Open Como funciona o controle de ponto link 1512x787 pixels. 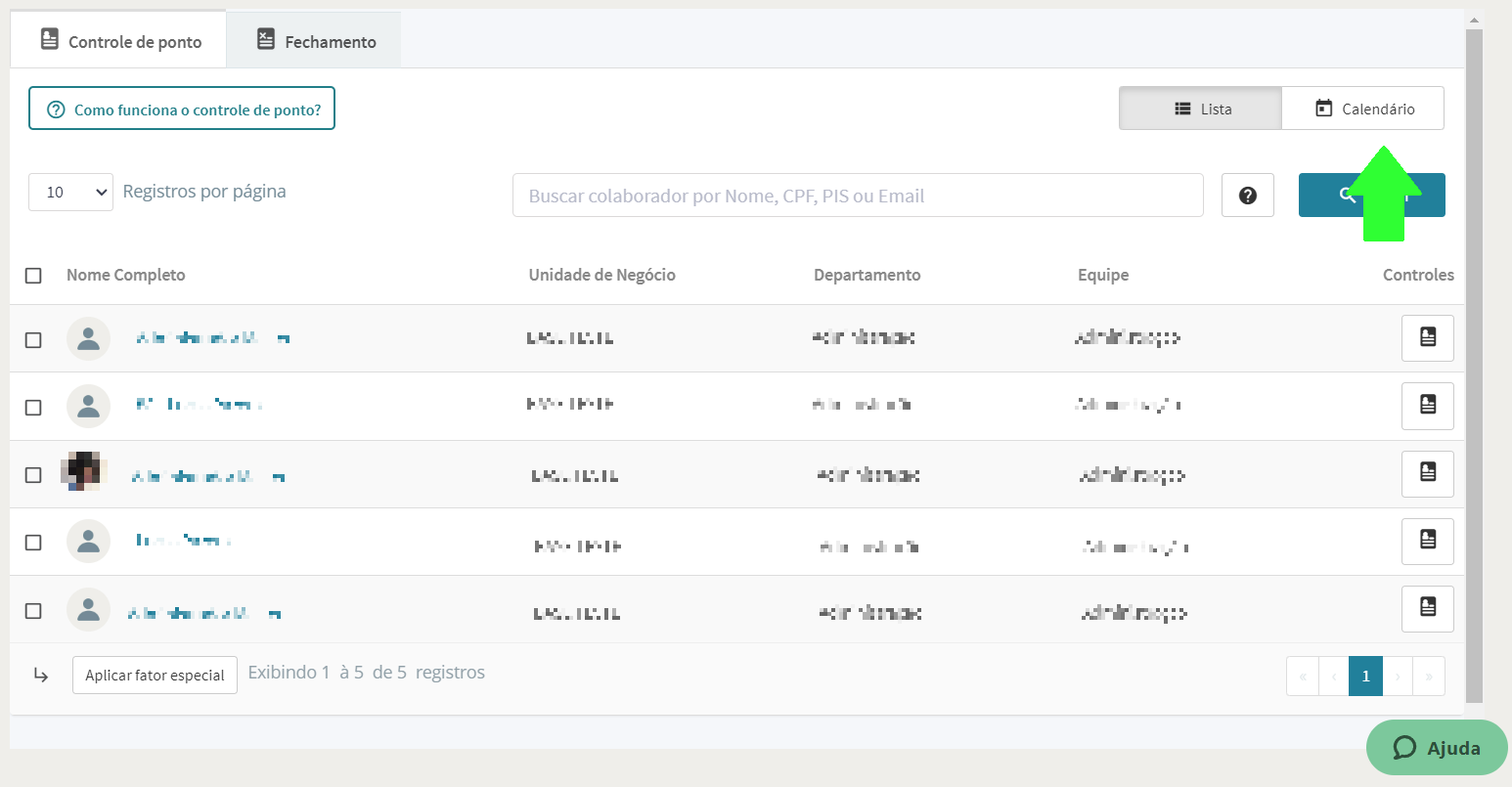[182, 109]
